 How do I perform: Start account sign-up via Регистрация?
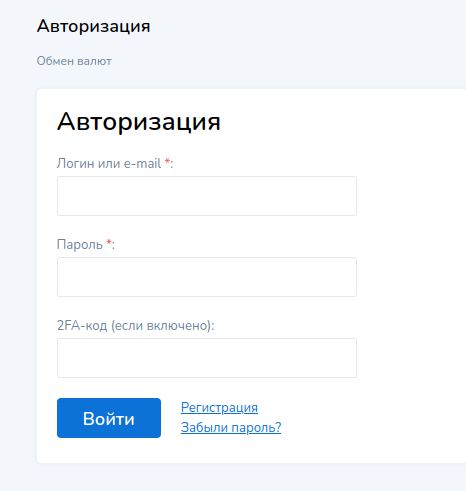(219, 407)
